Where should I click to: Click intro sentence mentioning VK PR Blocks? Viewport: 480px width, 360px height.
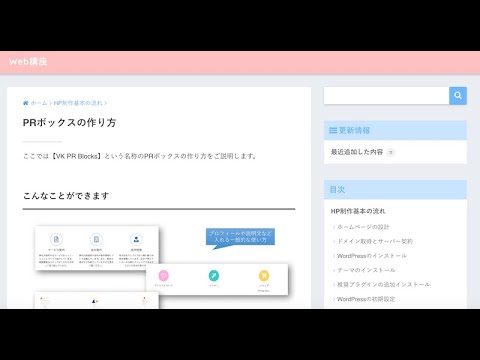pyautogui.click(x=140, y=156)
